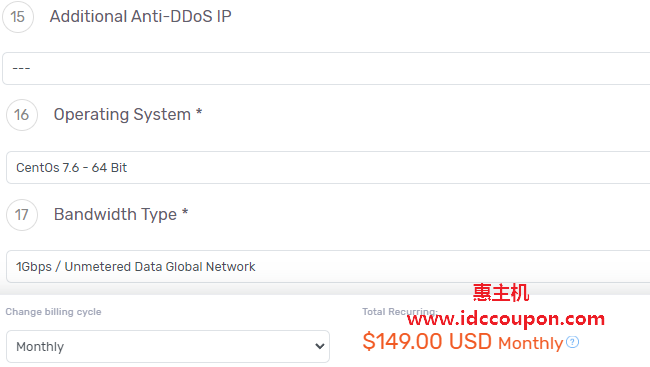This screenshot has height=367, width=650.
Task: Open the www.idccoupon.com watermark link
Action: [x=506, y=318]
